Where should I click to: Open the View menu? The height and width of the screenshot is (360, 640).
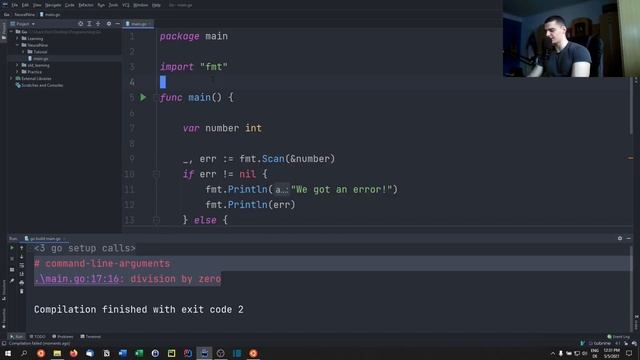point(37,5)
